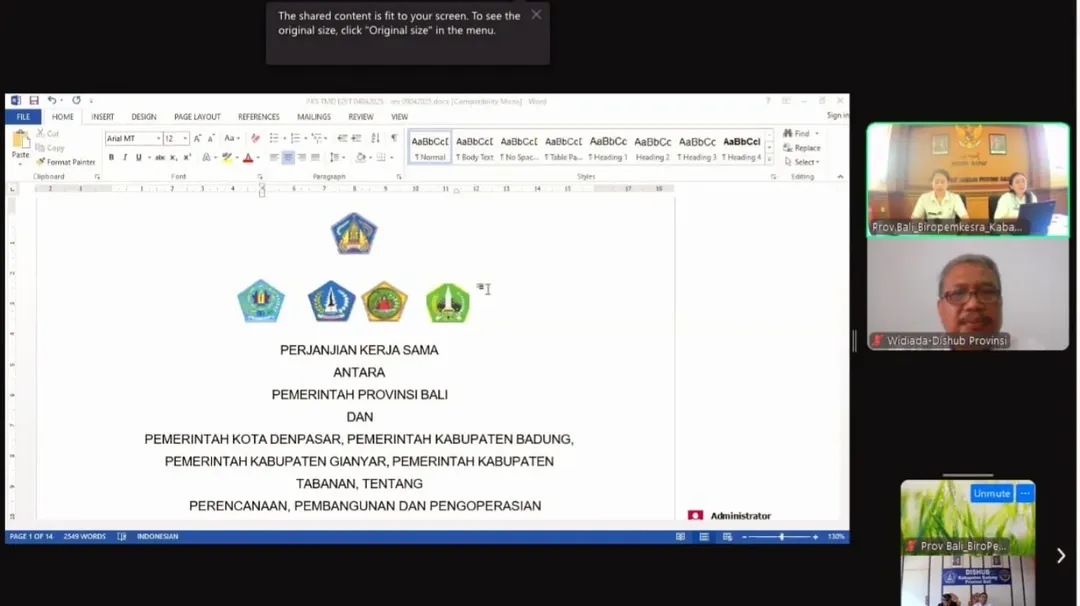Switch to Print Layout view in status bar
Image resolution: width=1080 pixels, height=606 pixels.
[704, 536]
